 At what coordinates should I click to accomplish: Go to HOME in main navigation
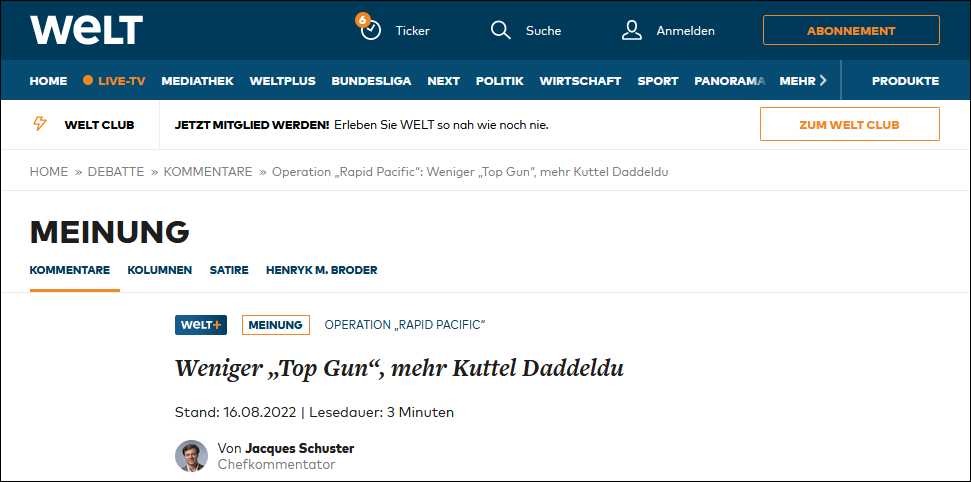click(48, 81)
